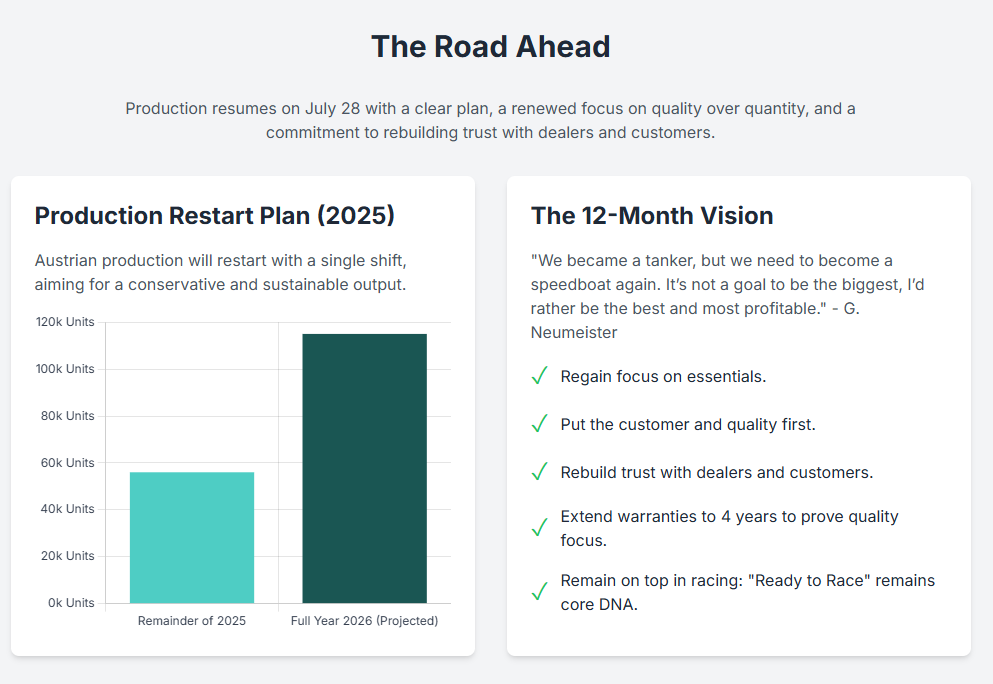
Task: Click the "120k Units" y-axis label
Action: coord(64,322)
